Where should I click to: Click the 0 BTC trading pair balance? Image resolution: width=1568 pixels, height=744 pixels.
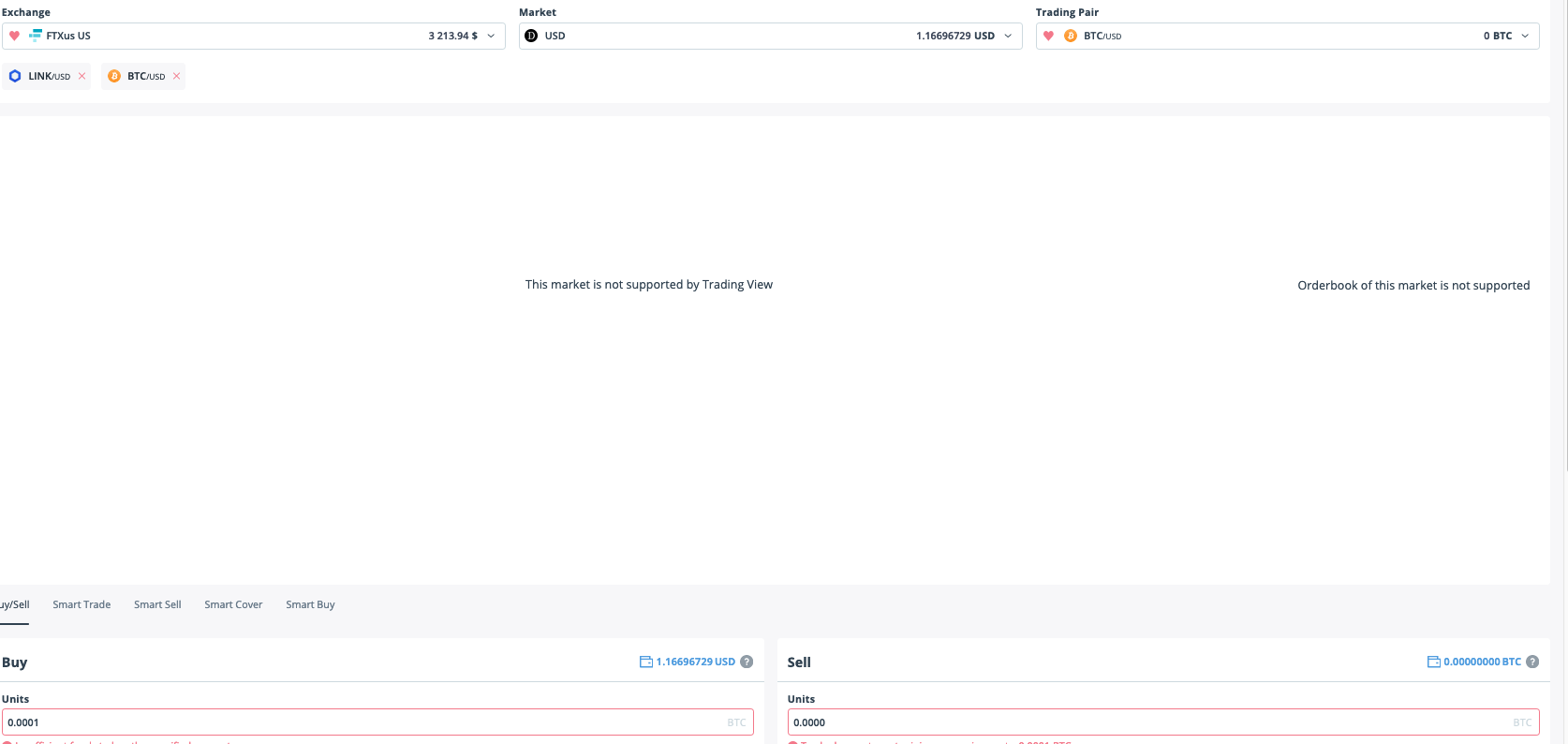(x=1498, y=36)
